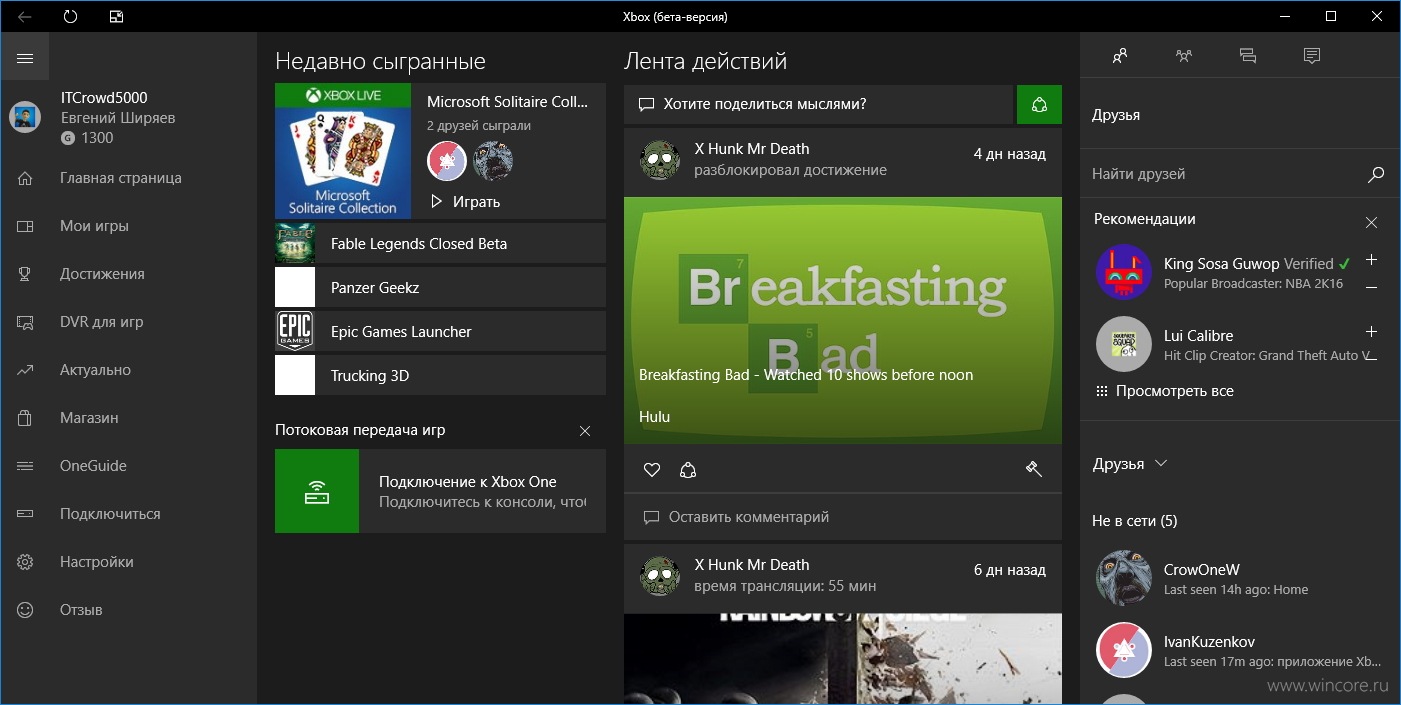The height and width of the screenshot is (705, 1401).
Task: Open Epic Games Launcher entry
Action: pos(440,331)
